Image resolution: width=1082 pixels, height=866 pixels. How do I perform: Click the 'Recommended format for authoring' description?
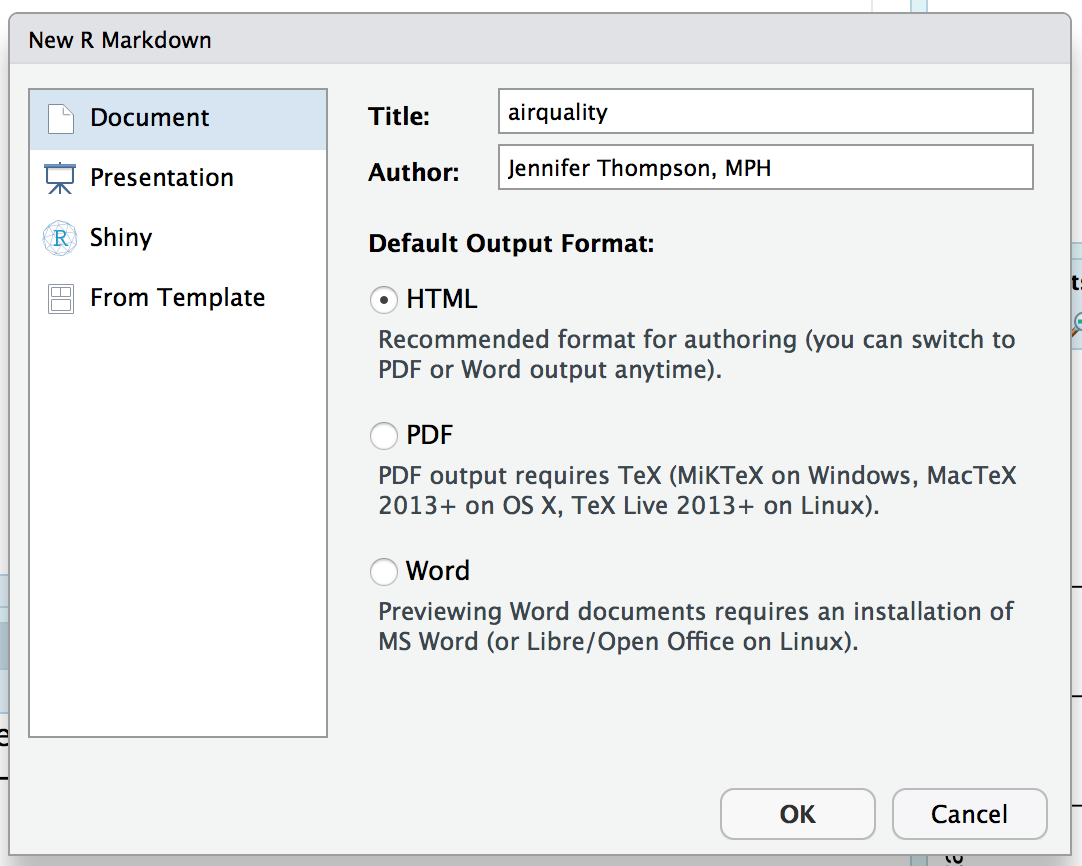tap(697, 355)
